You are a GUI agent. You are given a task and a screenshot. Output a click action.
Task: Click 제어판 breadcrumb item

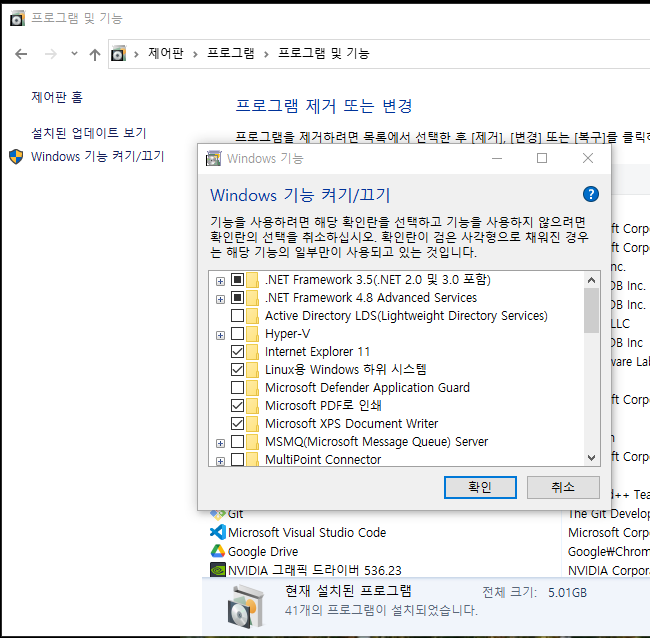click(166, 53)
